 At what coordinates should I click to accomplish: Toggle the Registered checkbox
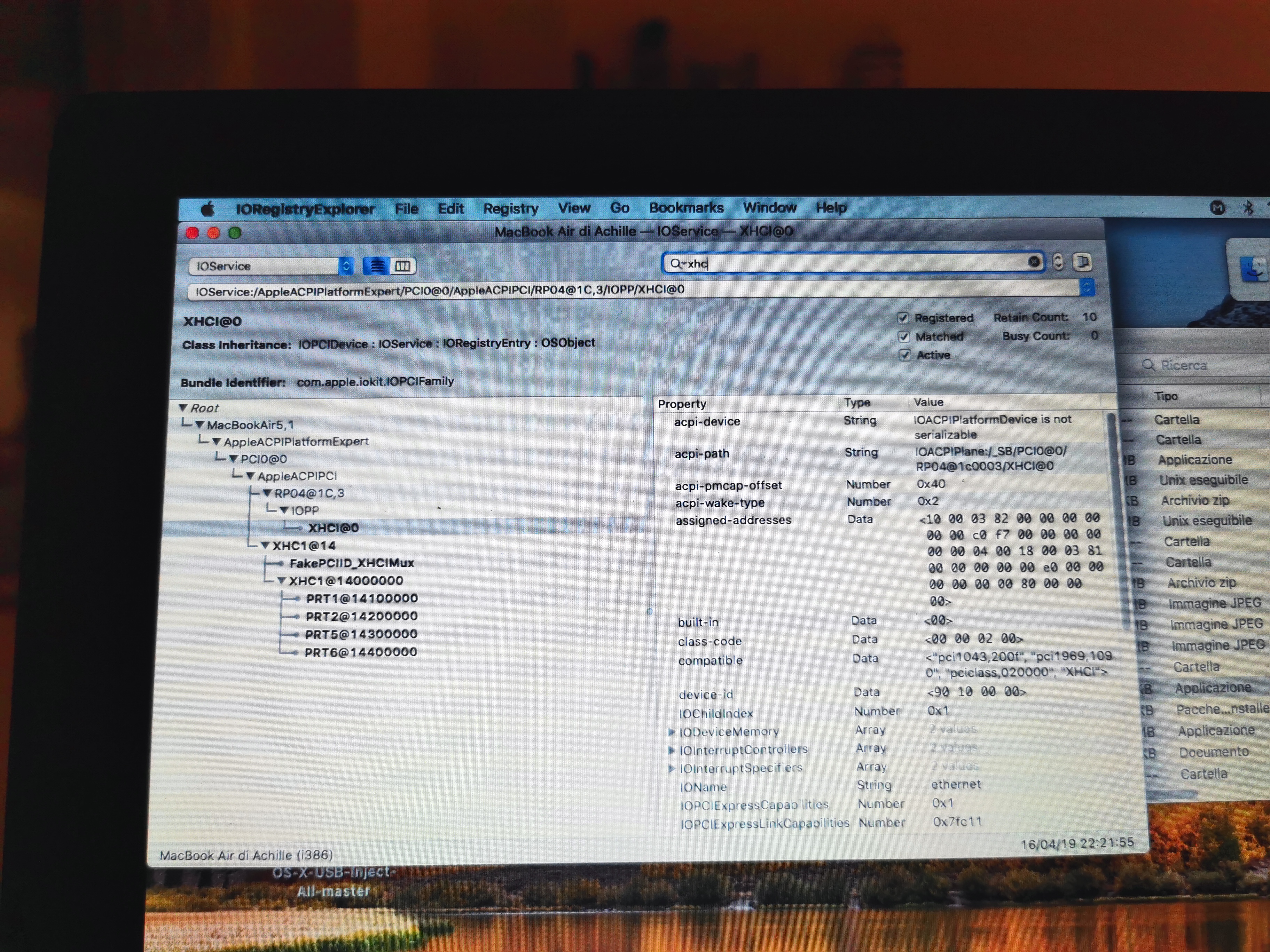click(903, 318)
